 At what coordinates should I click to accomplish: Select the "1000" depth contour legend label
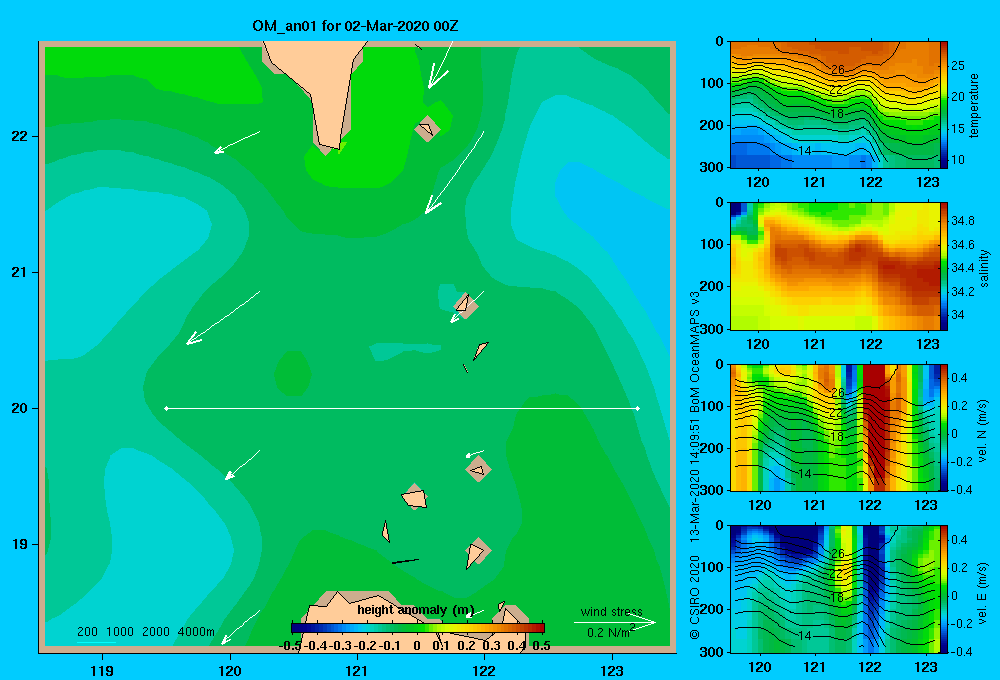click(x=120, y=632)
